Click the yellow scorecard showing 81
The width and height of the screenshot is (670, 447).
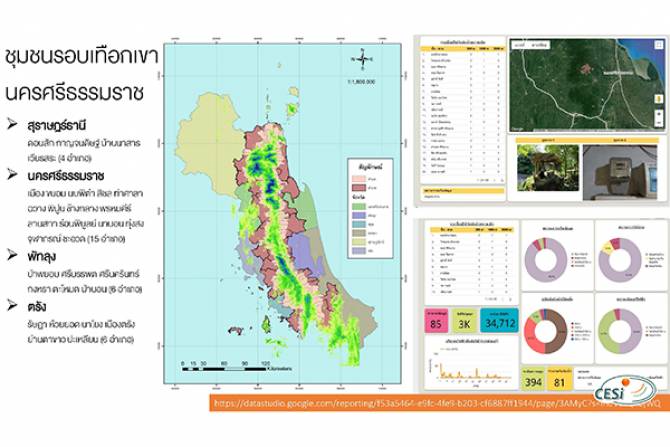pos(562,381)
